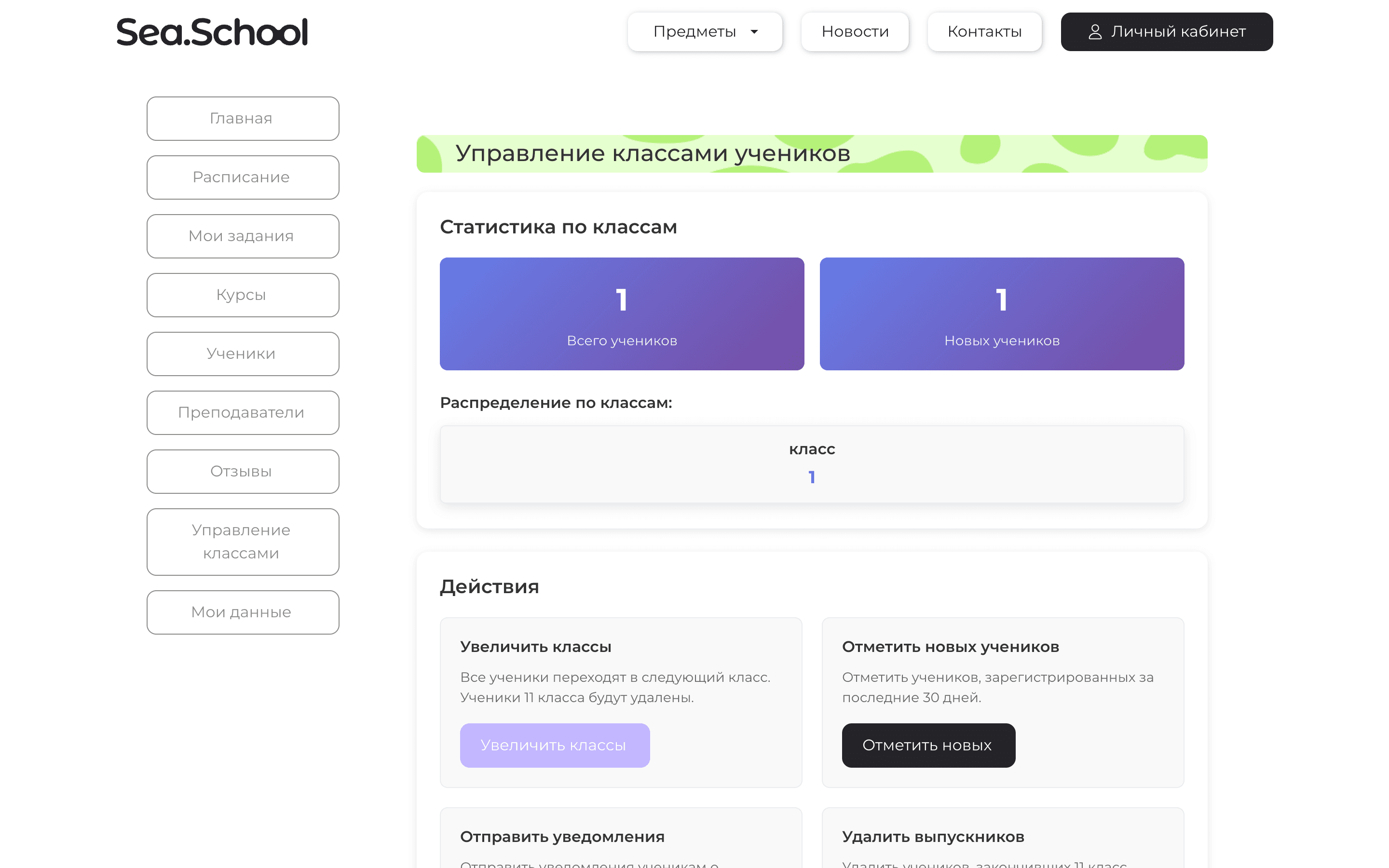Click the Отправить уведомления card title
This screenshot has width=1389, height=868.
coord(562,837)
